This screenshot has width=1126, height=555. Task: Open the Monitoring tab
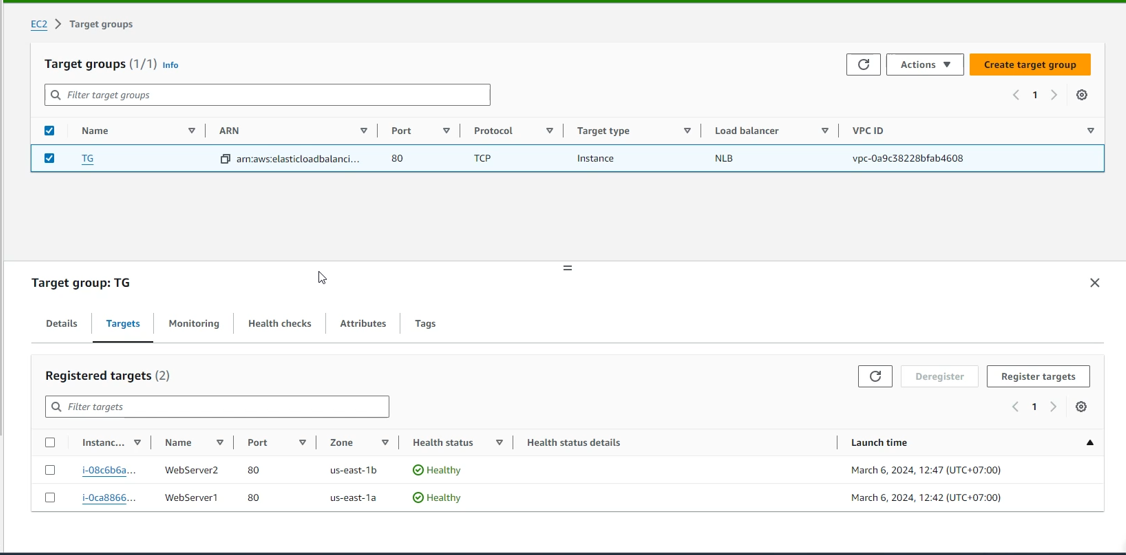point(193,324)
